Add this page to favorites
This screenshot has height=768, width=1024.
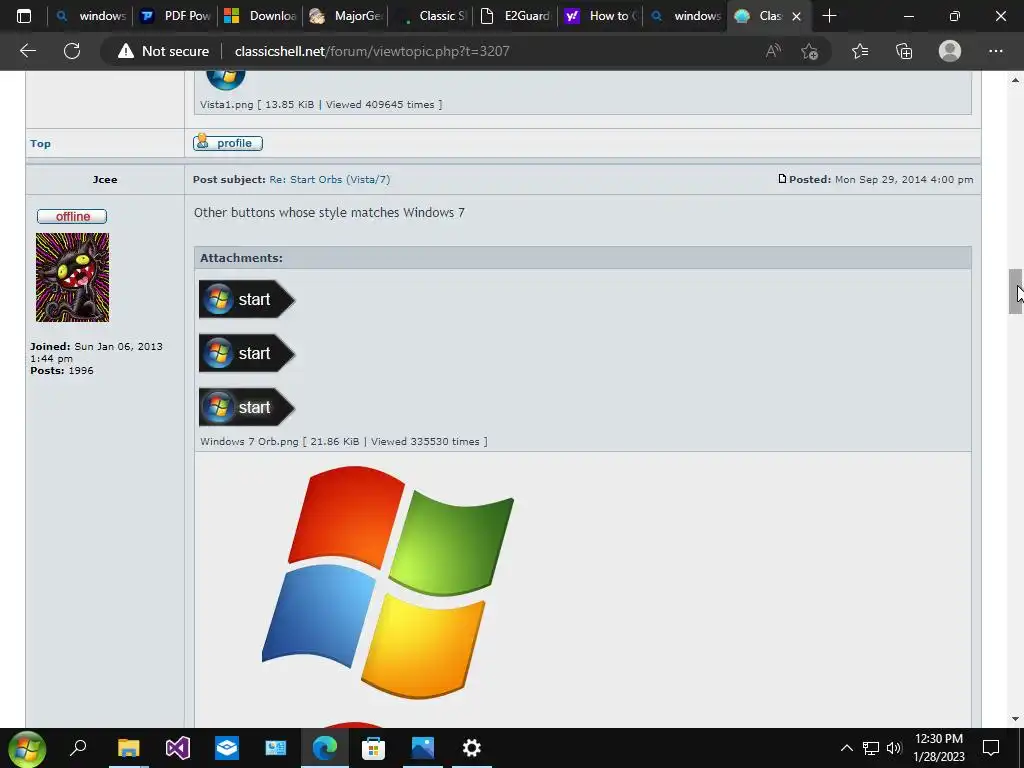point(810,51)
